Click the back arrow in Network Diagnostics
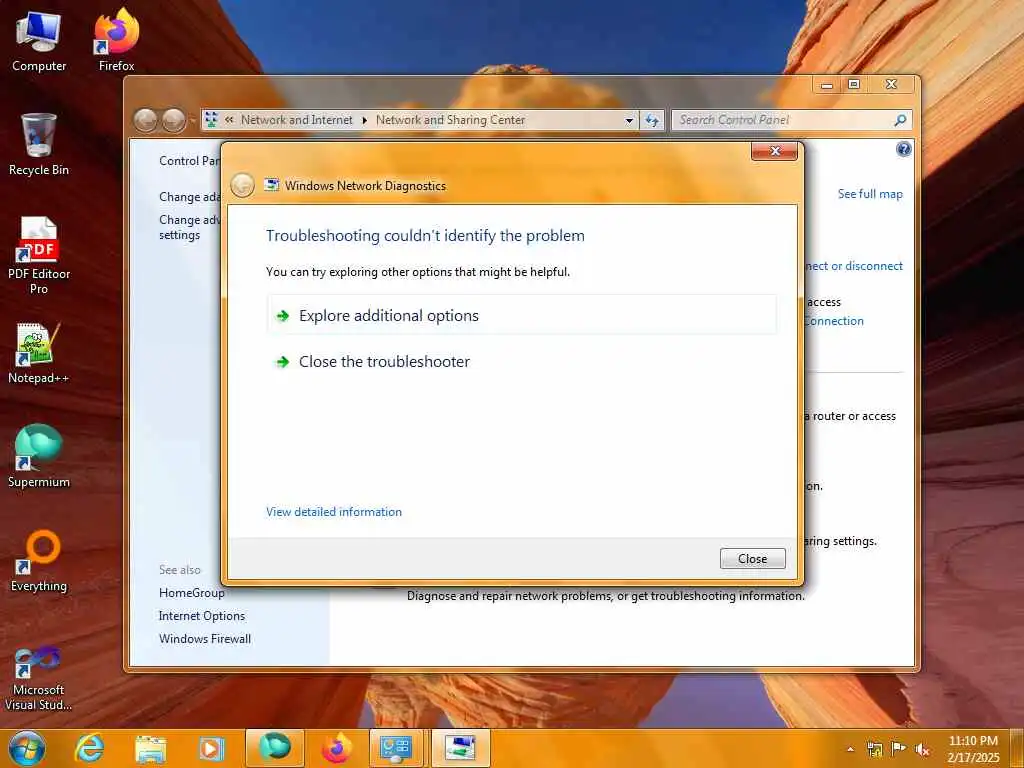1024x768 pixels. click(x=242, y=185)
